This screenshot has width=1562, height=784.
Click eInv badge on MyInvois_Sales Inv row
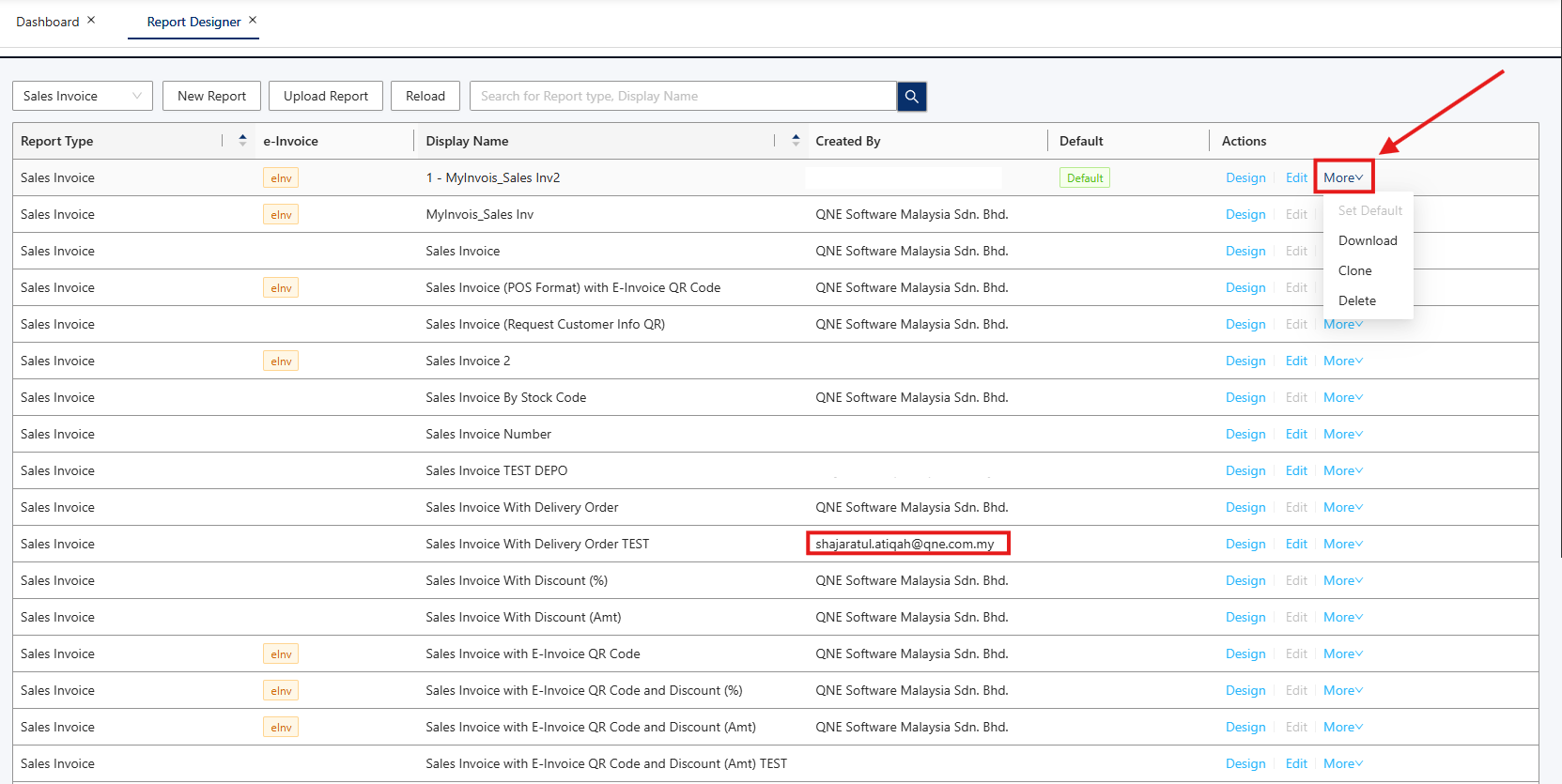click(281, 215)
